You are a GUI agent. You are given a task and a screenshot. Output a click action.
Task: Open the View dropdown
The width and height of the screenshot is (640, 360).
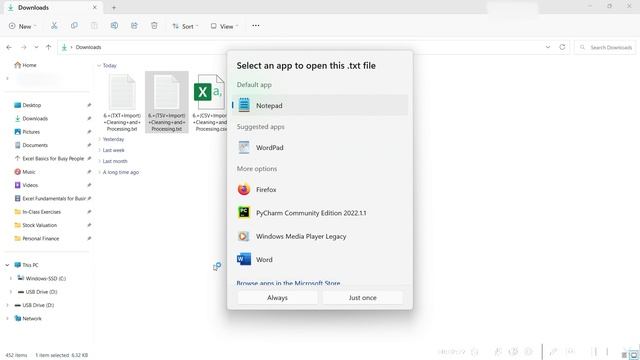tap(224, 26)
